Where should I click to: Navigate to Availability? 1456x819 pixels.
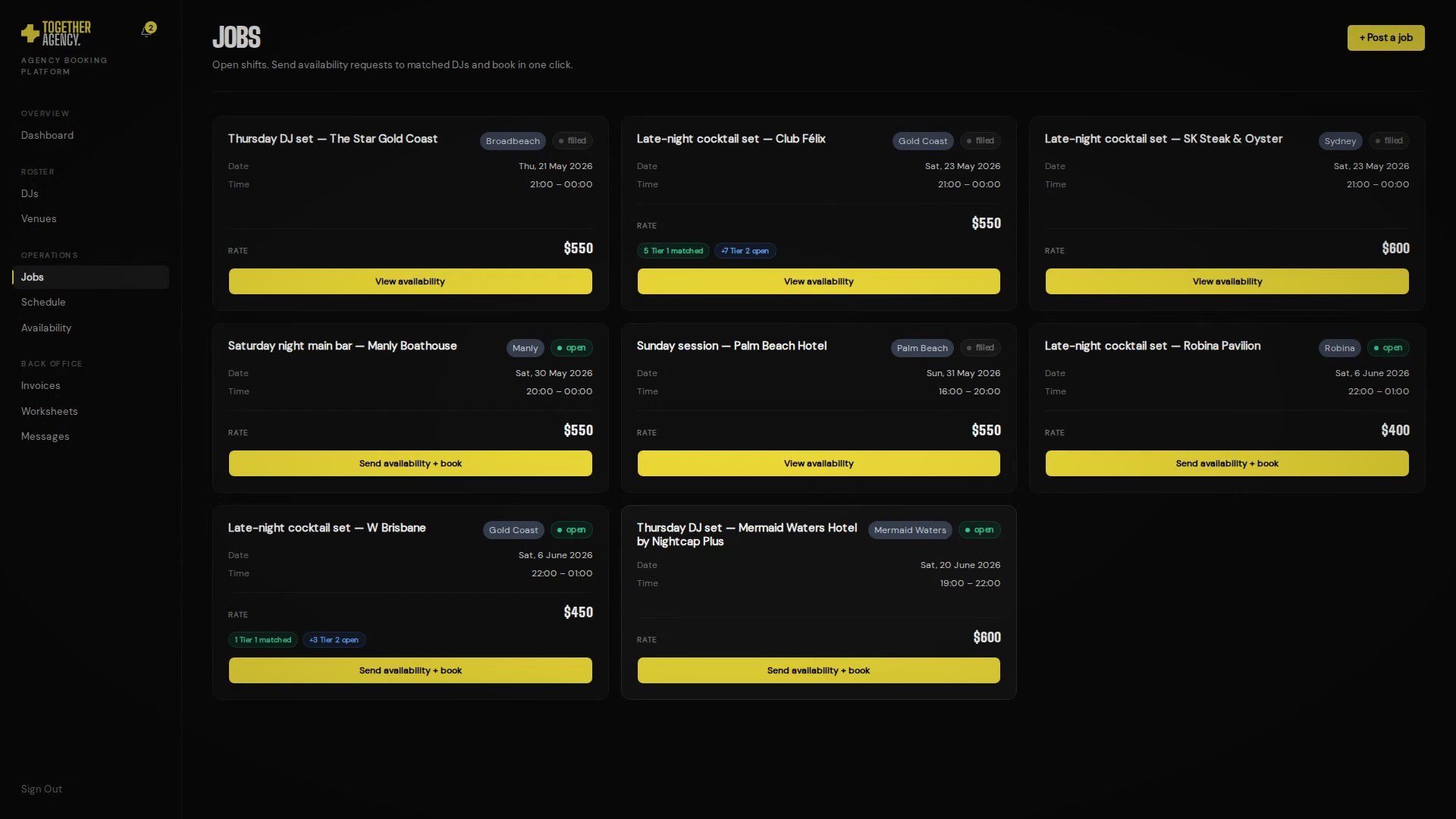[x=46, y=328]
